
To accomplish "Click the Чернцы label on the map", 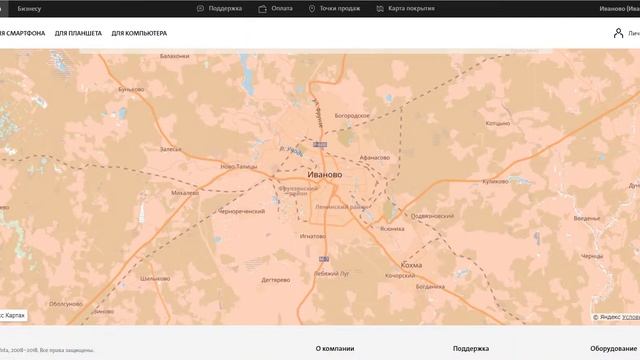I will (592, 256).
